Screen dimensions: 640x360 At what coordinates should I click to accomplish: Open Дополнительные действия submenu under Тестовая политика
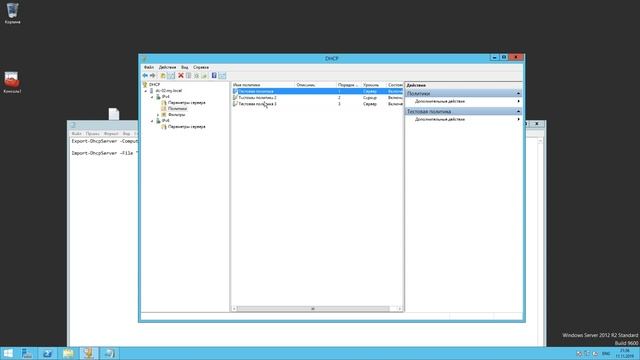[x=464, y=119]
